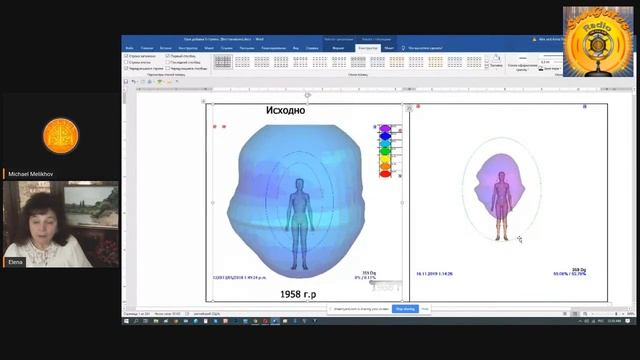Click the Elena video tile
The image size is (640, 360).
pyautogui.click(x=61, y=224)
